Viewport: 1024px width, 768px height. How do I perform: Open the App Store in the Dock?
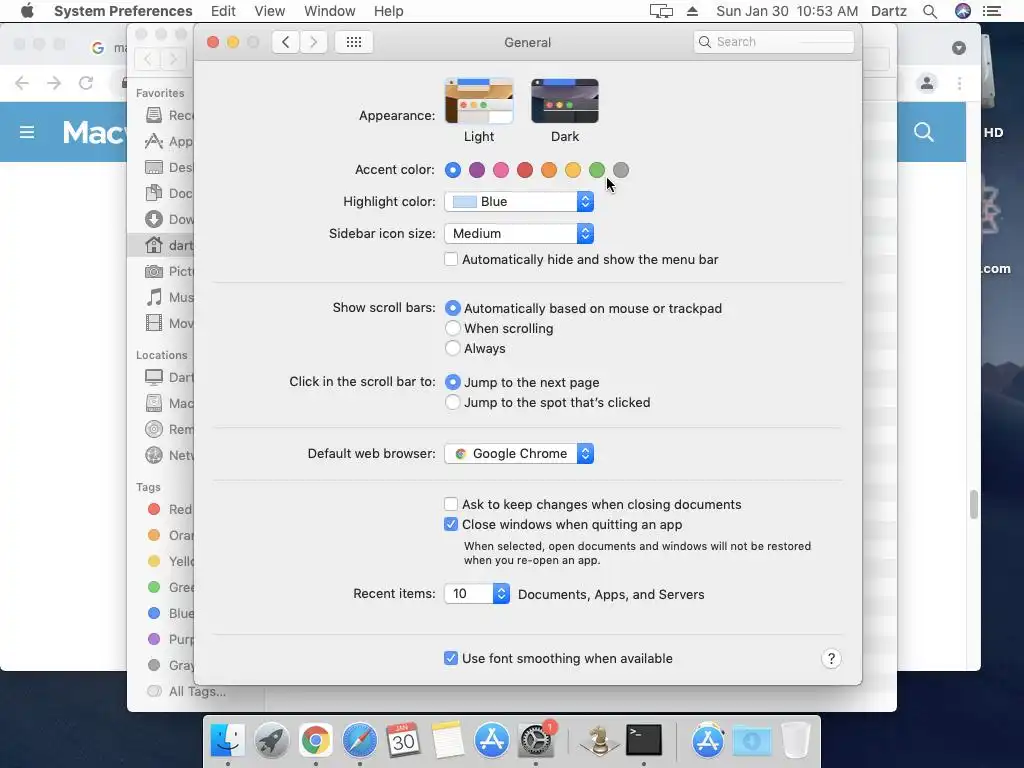[491, 740]
